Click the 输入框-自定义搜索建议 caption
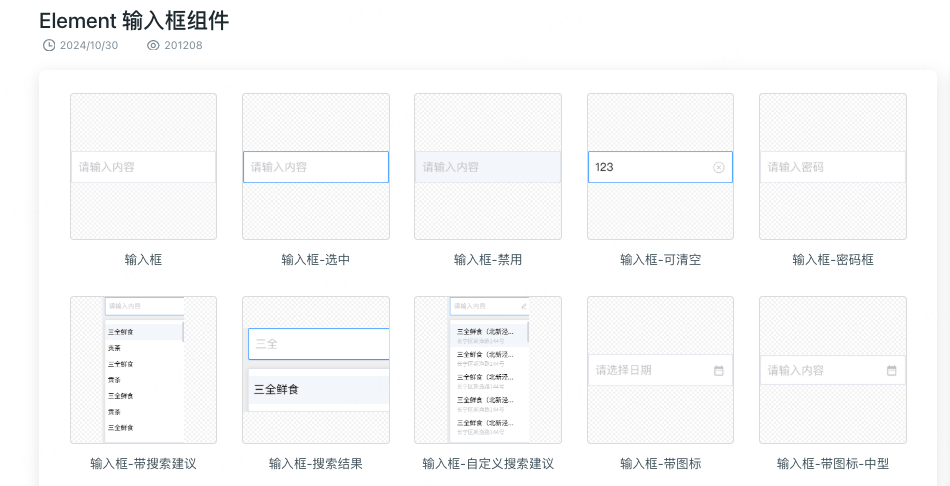 point(488,464)
